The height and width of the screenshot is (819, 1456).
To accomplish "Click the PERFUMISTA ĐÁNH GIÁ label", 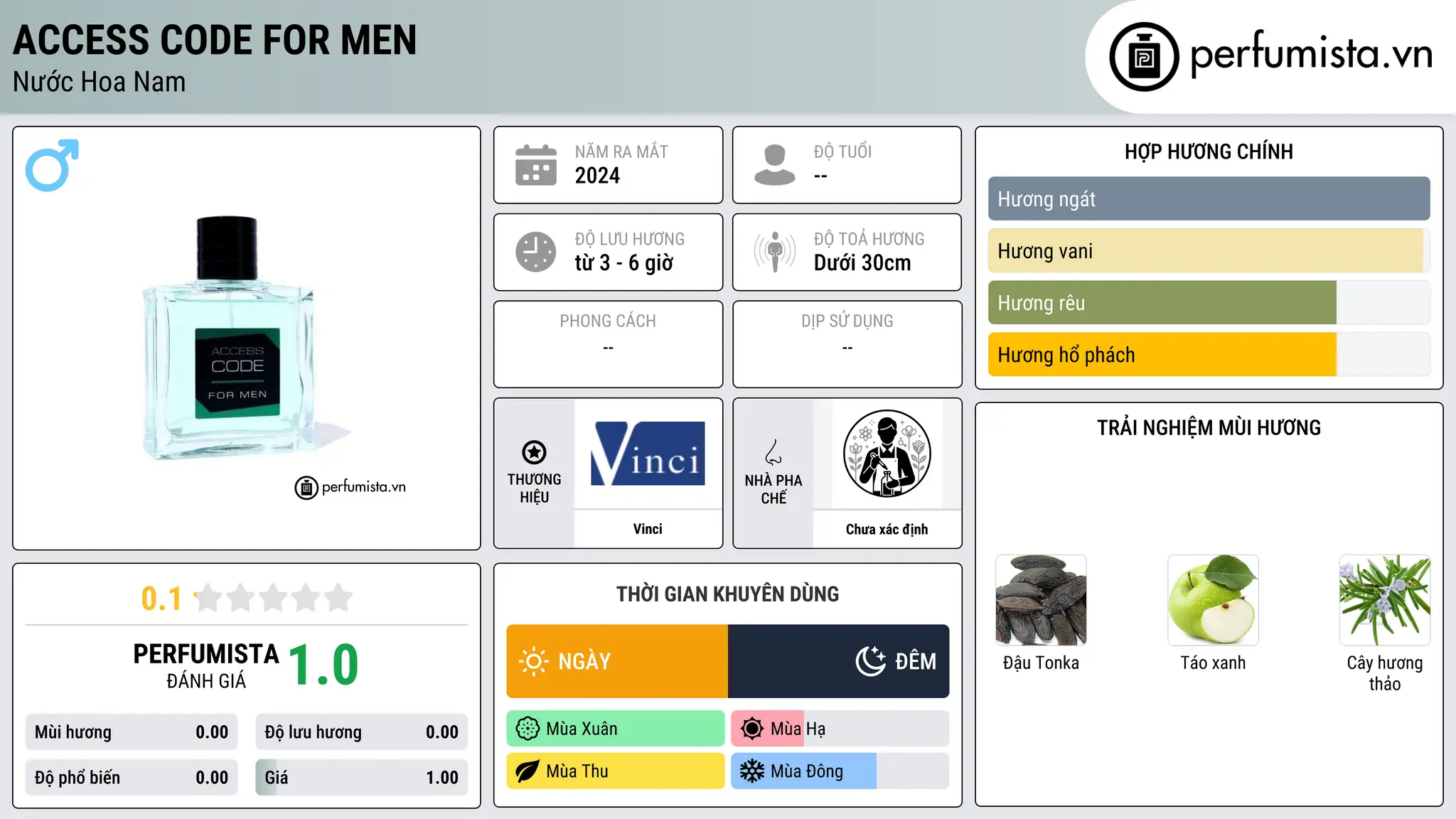I will coord(206,665).
